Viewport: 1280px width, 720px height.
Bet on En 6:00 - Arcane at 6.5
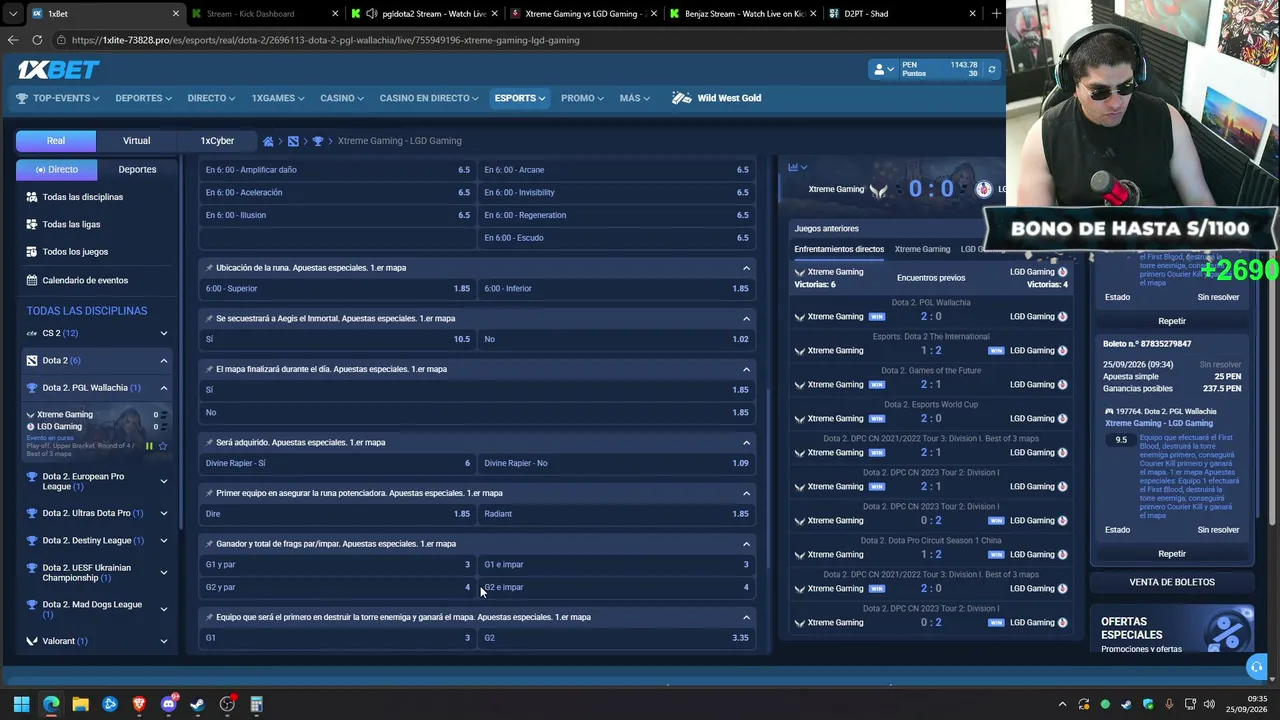(617, 170)
